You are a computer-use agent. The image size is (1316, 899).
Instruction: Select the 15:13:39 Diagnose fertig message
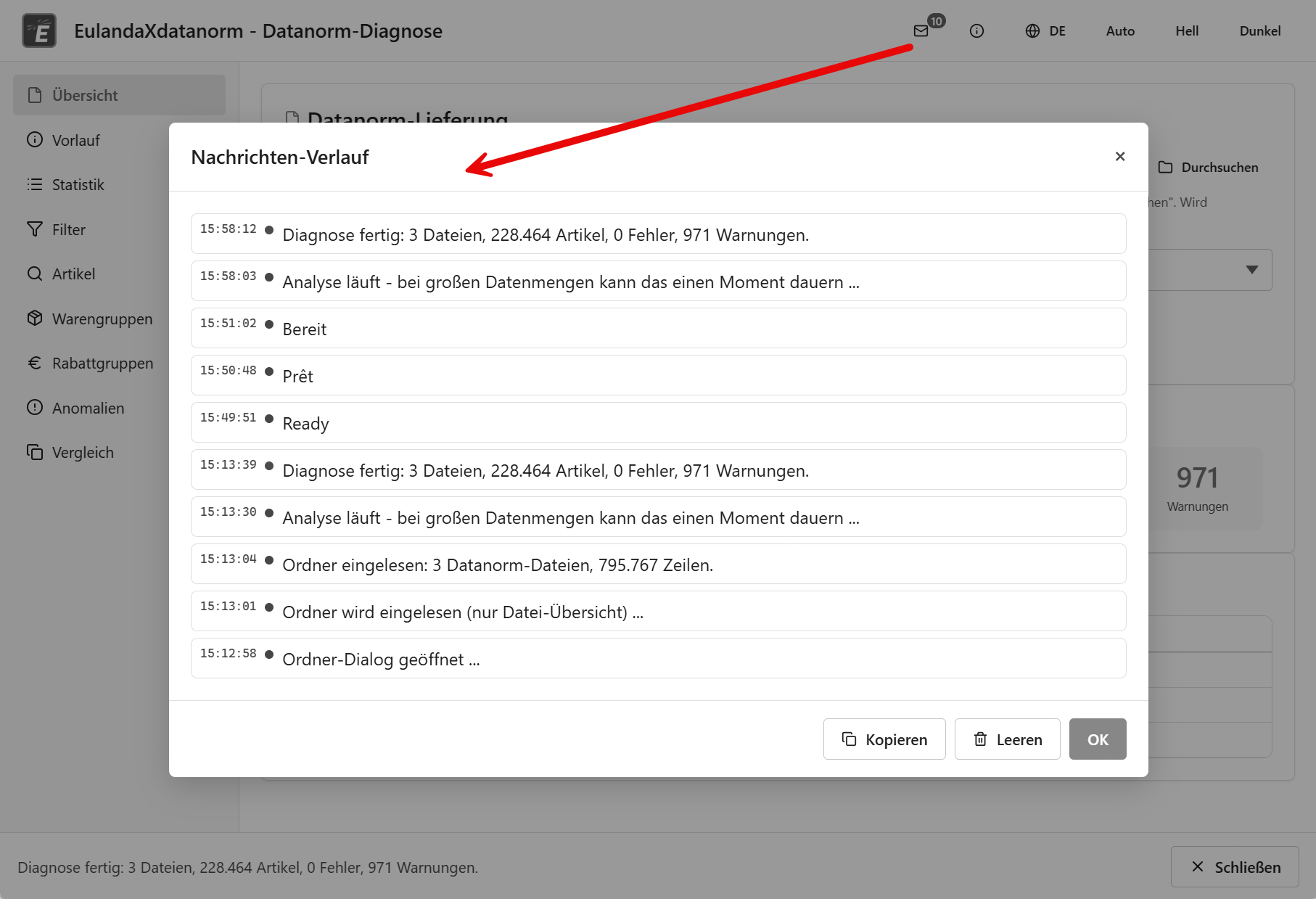659,469
